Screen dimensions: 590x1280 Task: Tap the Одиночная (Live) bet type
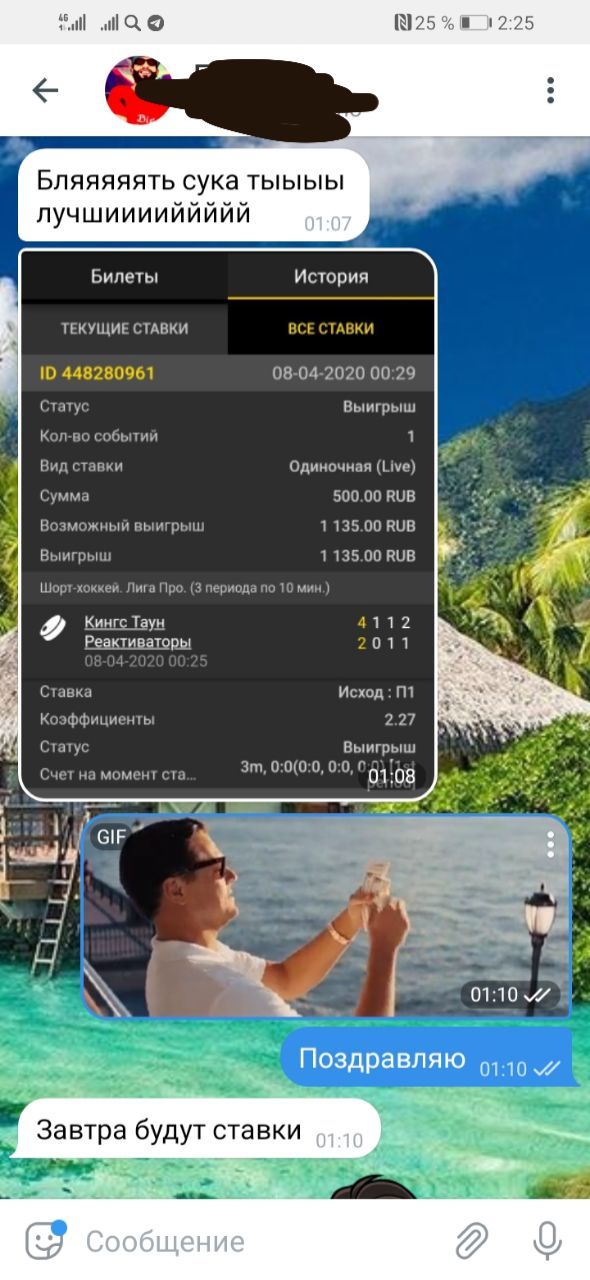(x=352, y=466)
